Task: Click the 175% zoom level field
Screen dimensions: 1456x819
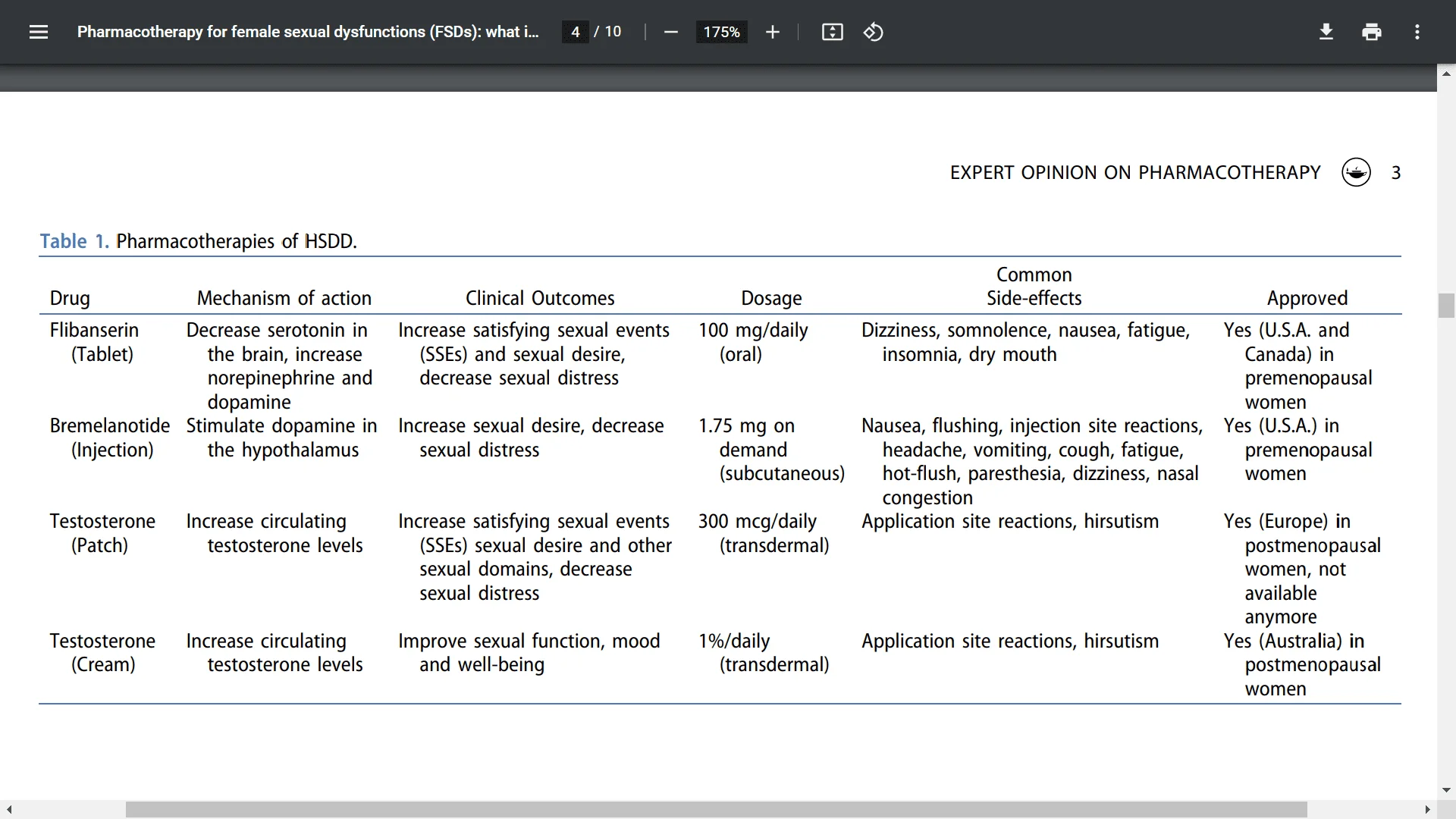Action: [721, 32]
